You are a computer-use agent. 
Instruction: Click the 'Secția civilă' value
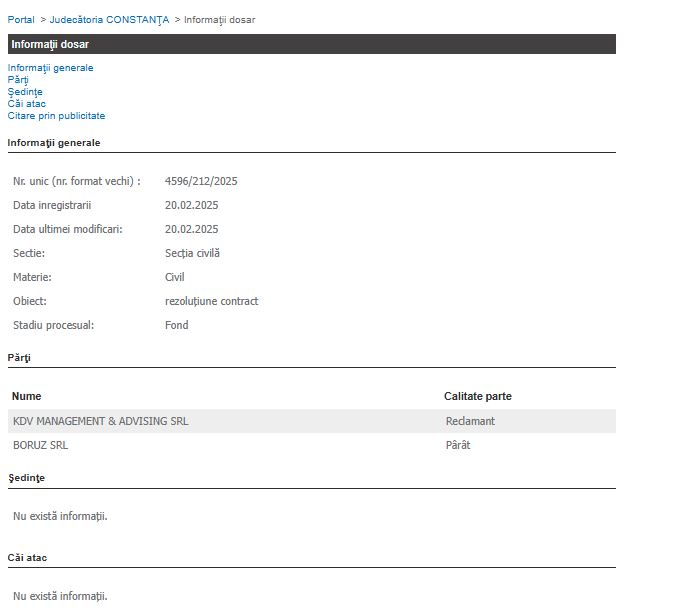coord(192,253)
